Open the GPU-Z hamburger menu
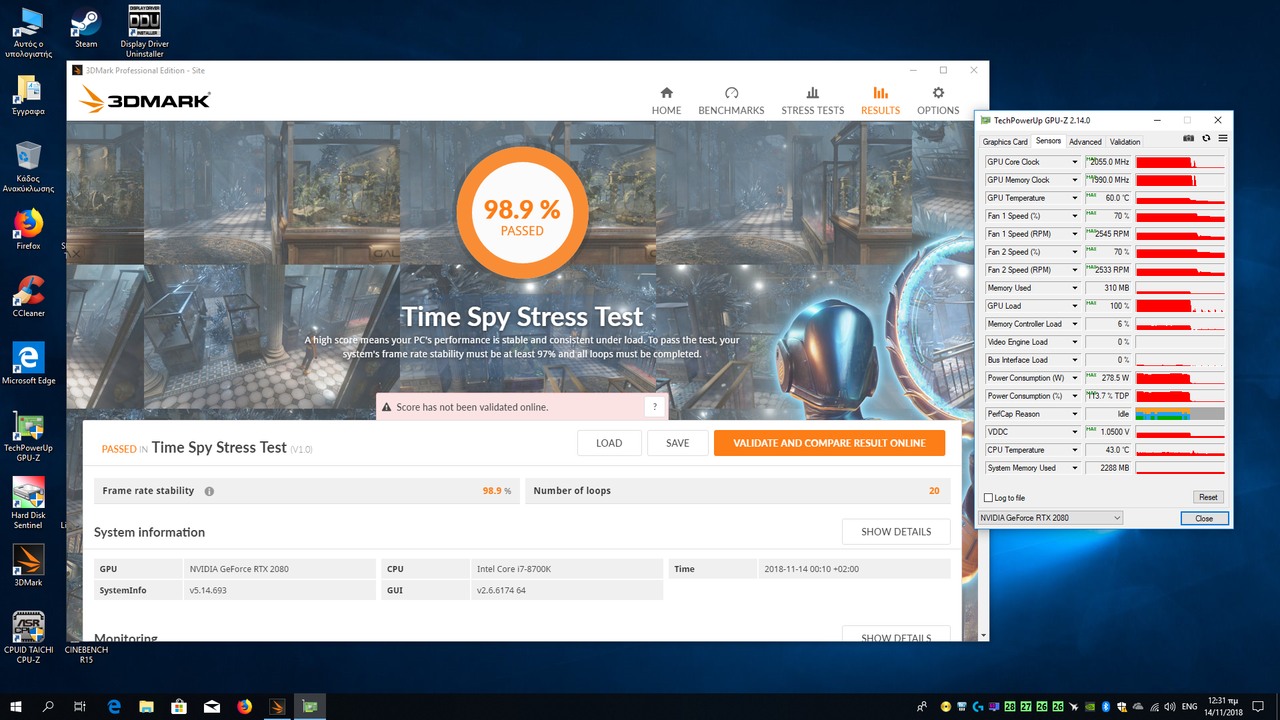 click(x=1222, y=138)
